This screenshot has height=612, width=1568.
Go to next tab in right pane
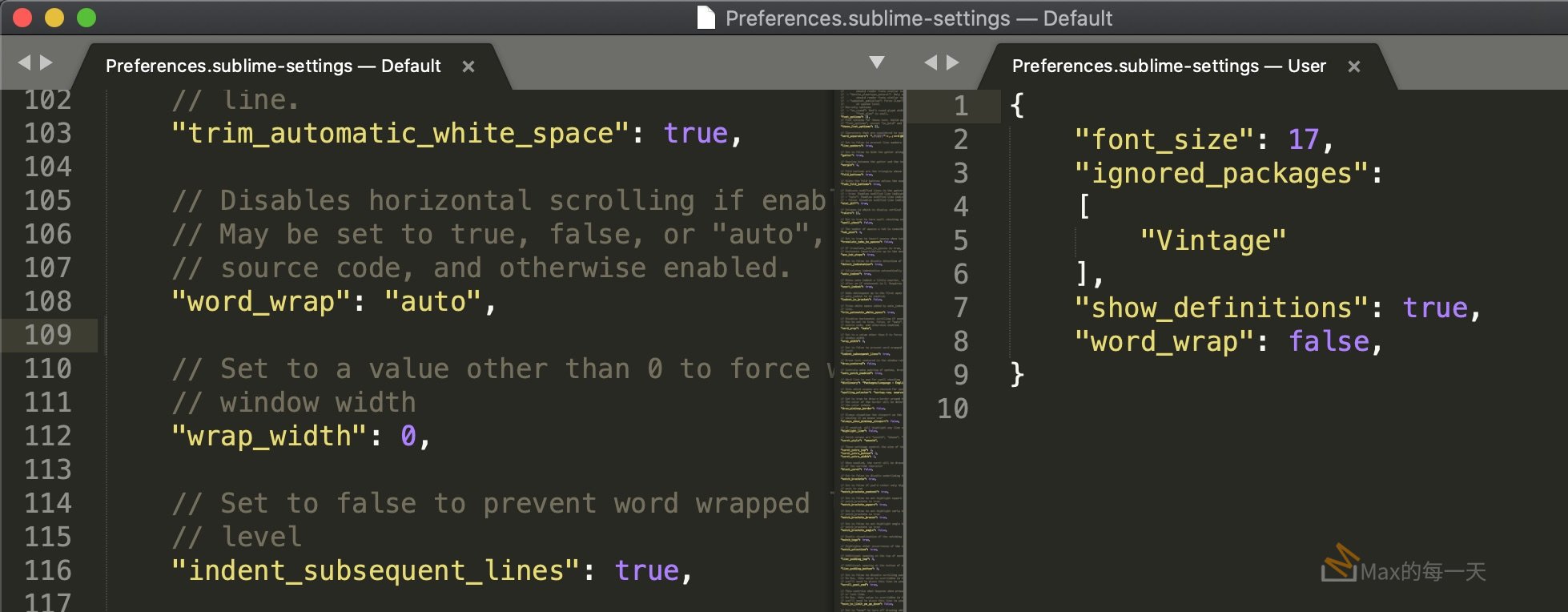pos(953,62)
